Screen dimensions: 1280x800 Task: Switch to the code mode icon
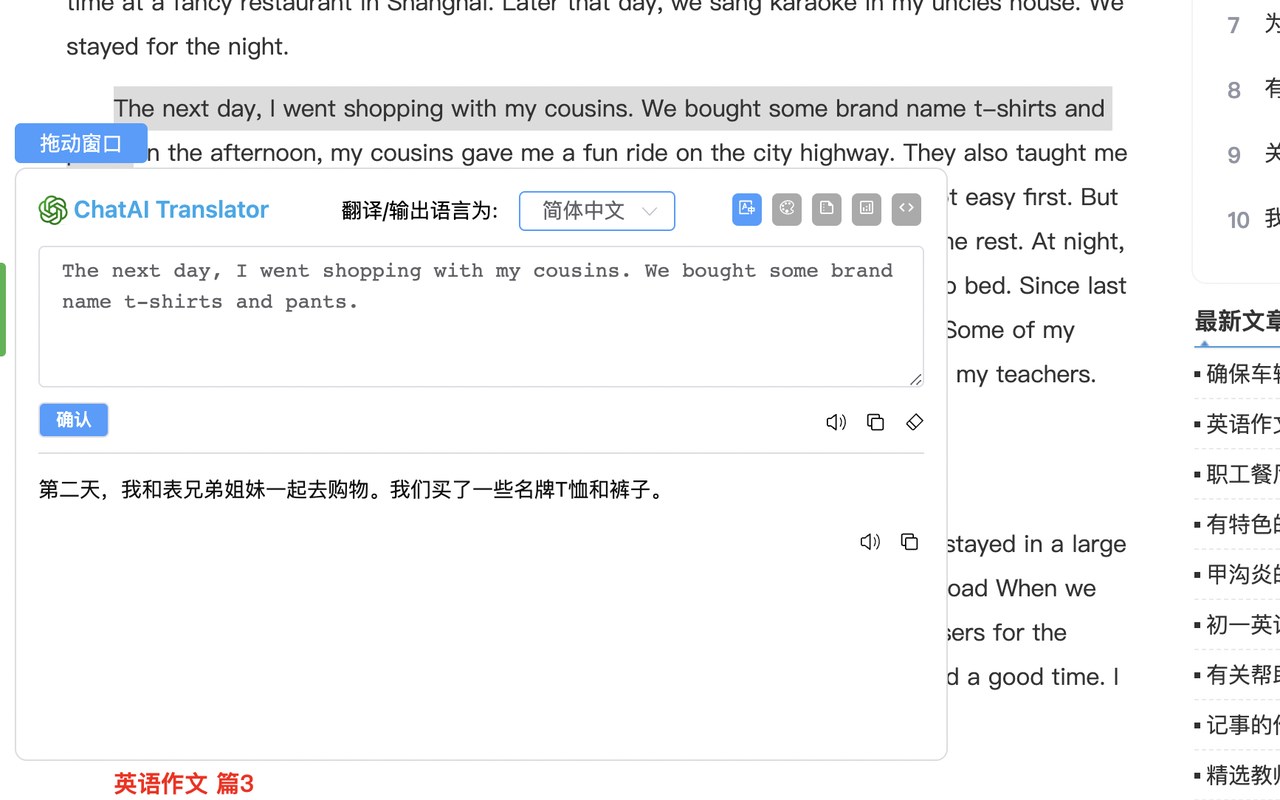[x=906, y=209]
